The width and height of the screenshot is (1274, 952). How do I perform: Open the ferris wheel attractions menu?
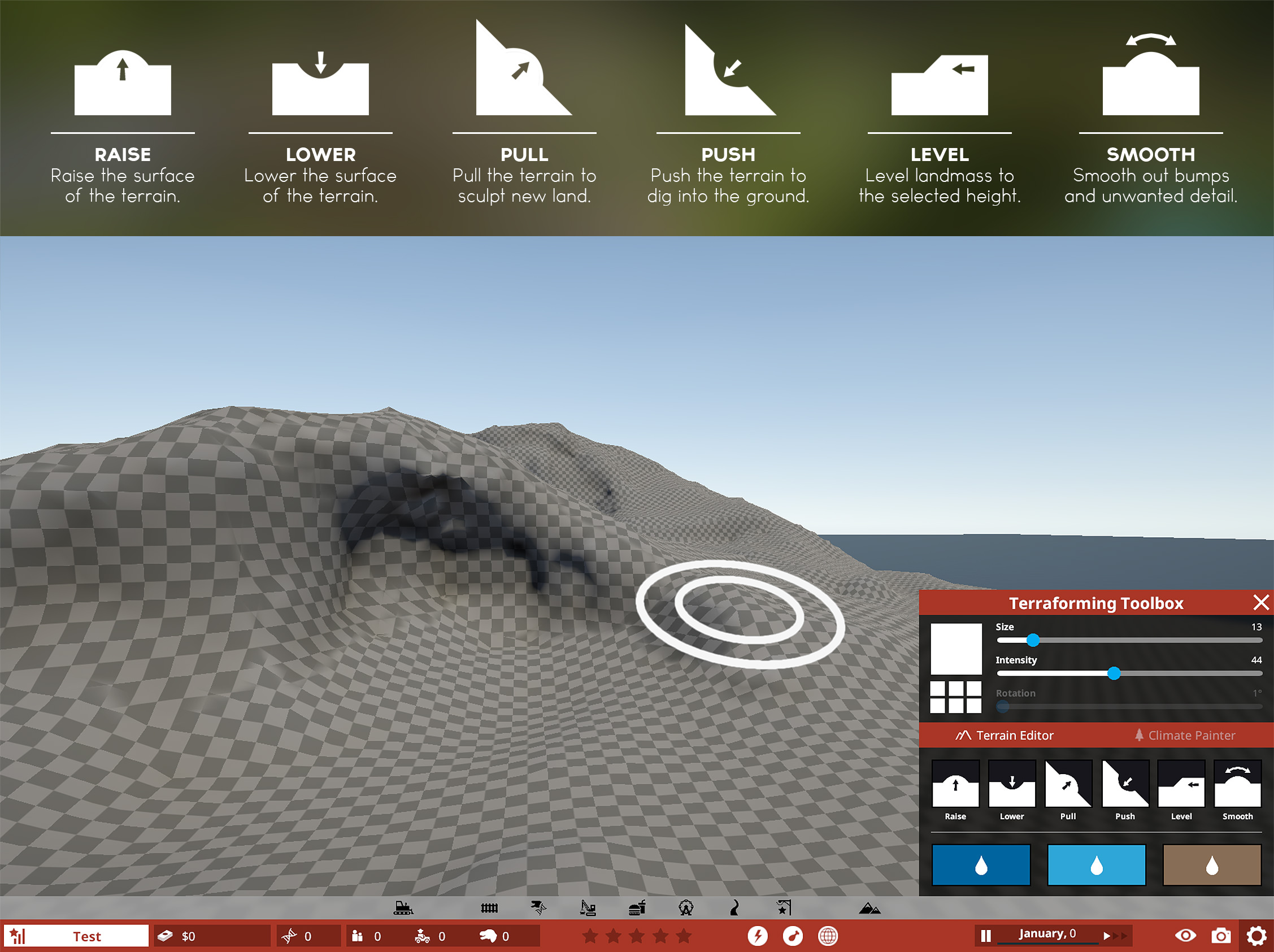click(685, 908)
